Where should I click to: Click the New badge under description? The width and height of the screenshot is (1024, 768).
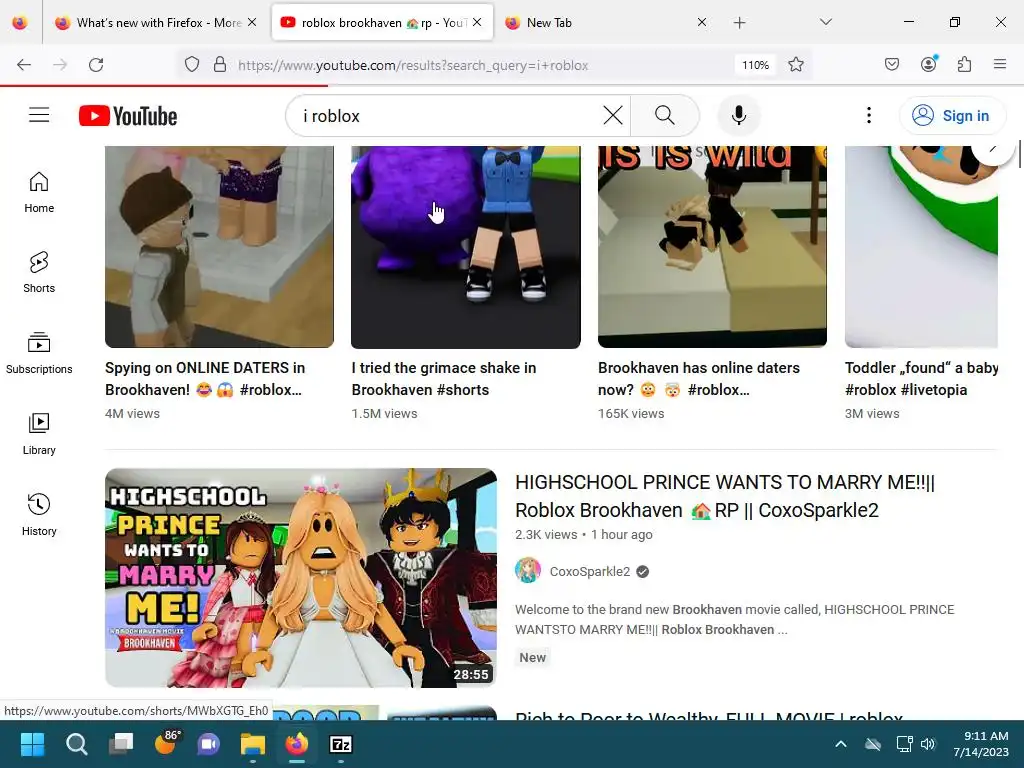[x=532, y=658]
